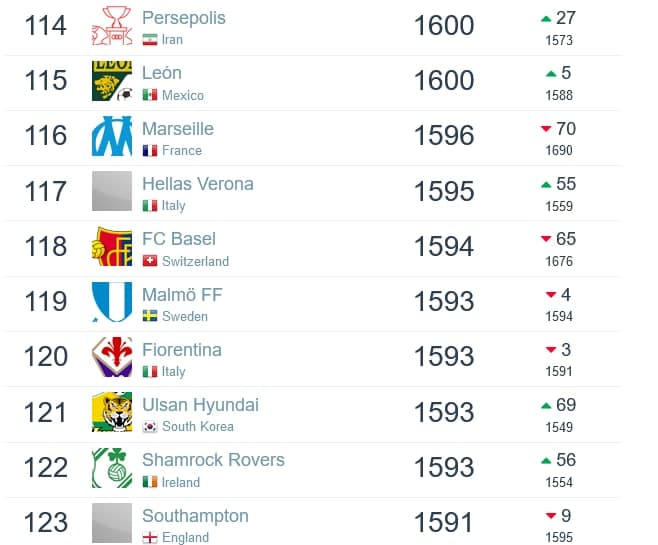Click the Sweden country link

[x=185, y=316]
